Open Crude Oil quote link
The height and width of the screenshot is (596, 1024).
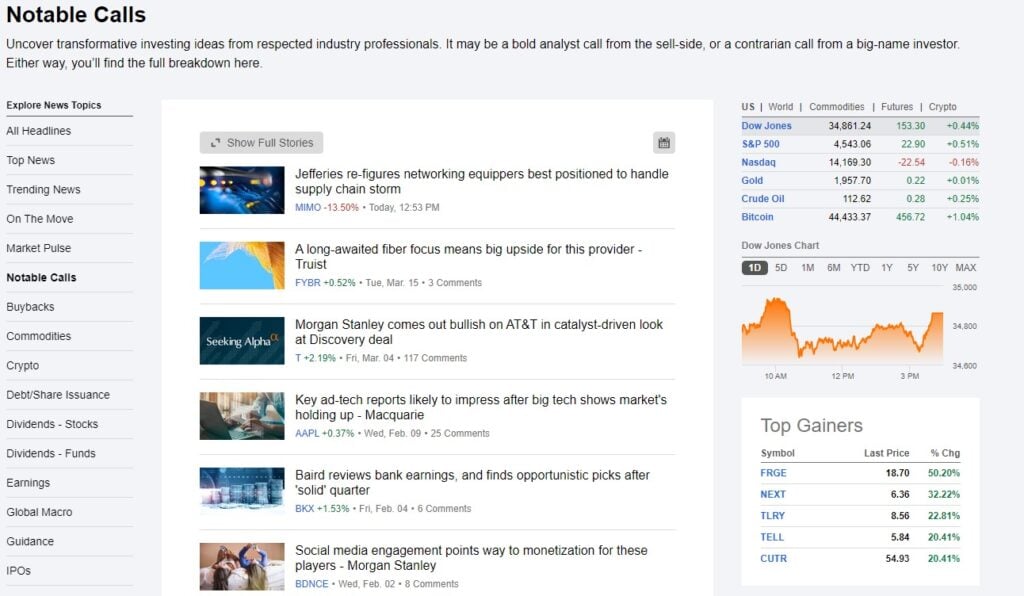tap(763, 198)
